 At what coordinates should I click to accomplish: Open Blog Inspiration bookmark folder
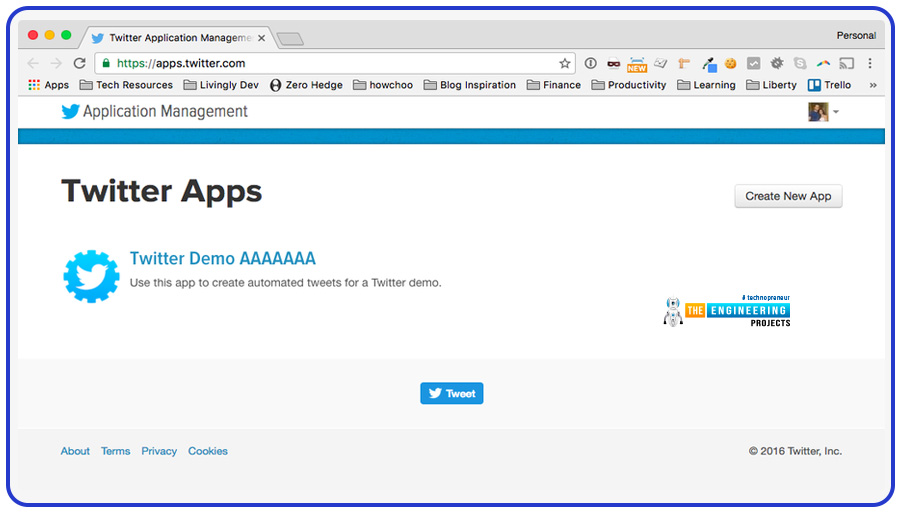pyautogui.click(x=470, y=85)
